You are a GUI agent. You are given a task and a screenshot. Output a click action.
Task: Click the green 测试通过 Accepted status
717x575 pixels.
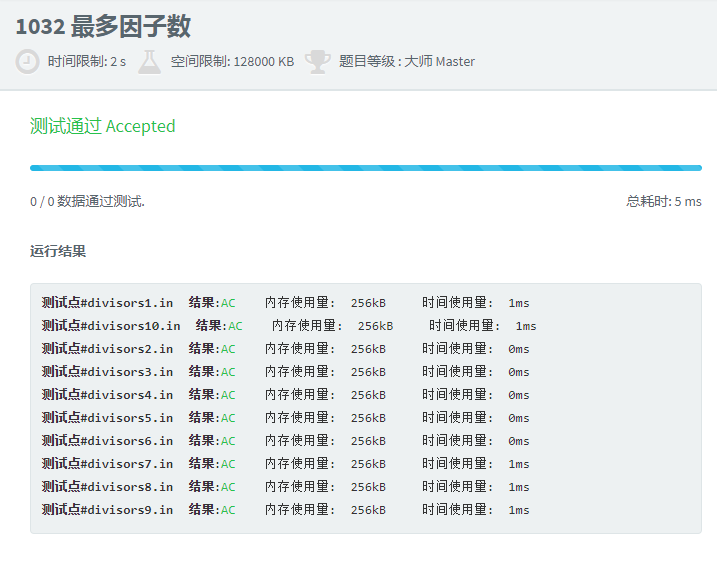coord(102,126)
